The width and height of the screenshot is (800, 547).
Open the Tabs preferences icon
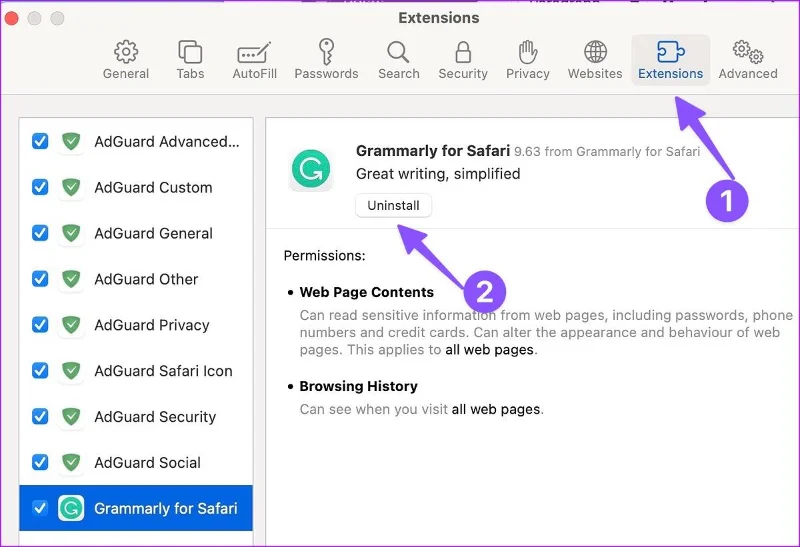(x=190, y=52)
